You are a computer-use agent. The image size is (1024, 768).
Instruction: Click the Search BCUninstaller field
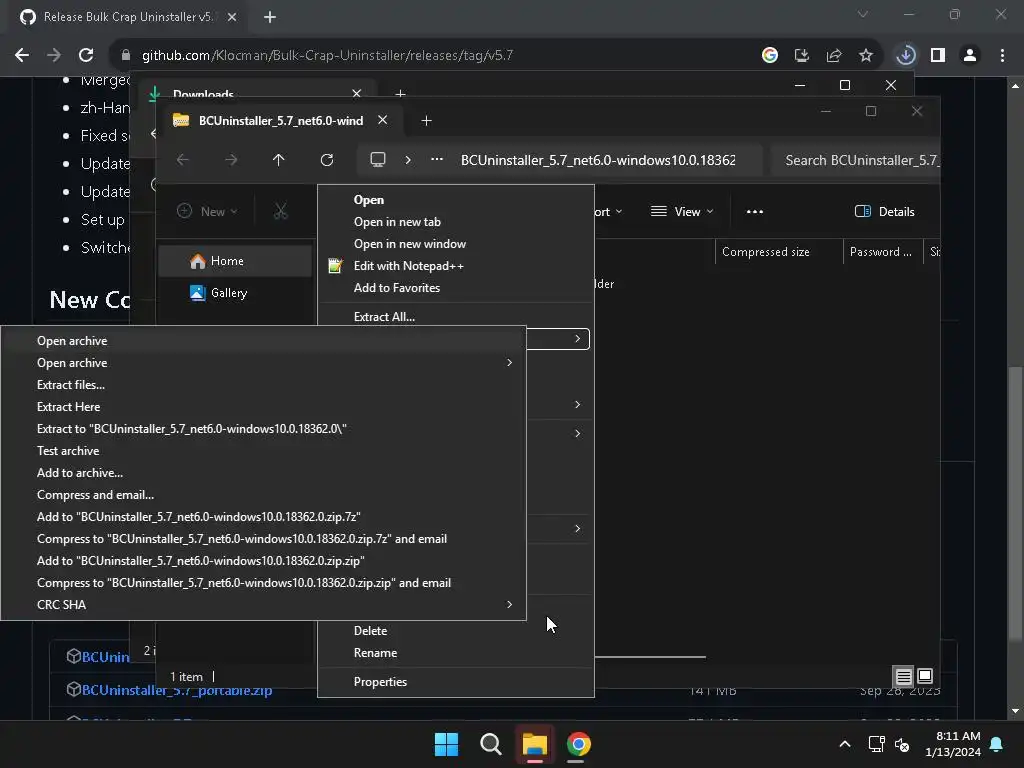pos(856,161)
